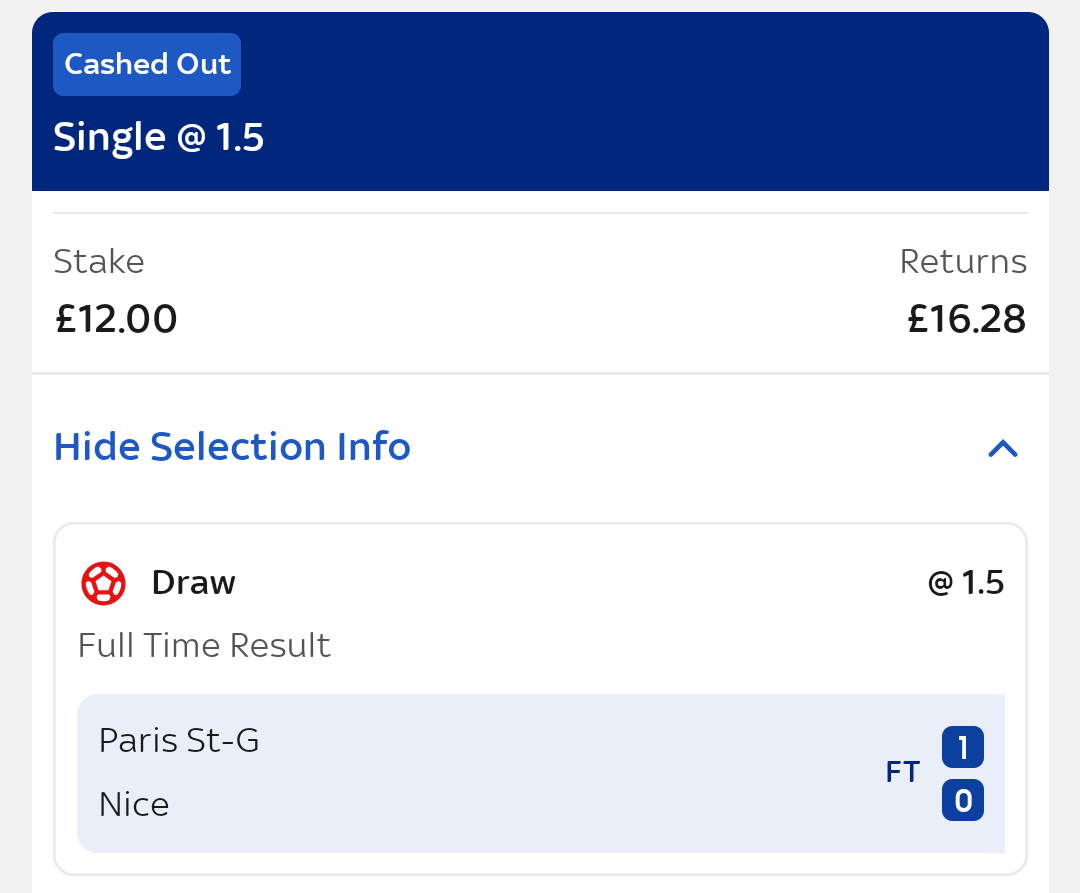Screen dimensions: 1080x893
Task: Click the Paris St-G score badge showing 1
Action: click(x=962, y=747)
